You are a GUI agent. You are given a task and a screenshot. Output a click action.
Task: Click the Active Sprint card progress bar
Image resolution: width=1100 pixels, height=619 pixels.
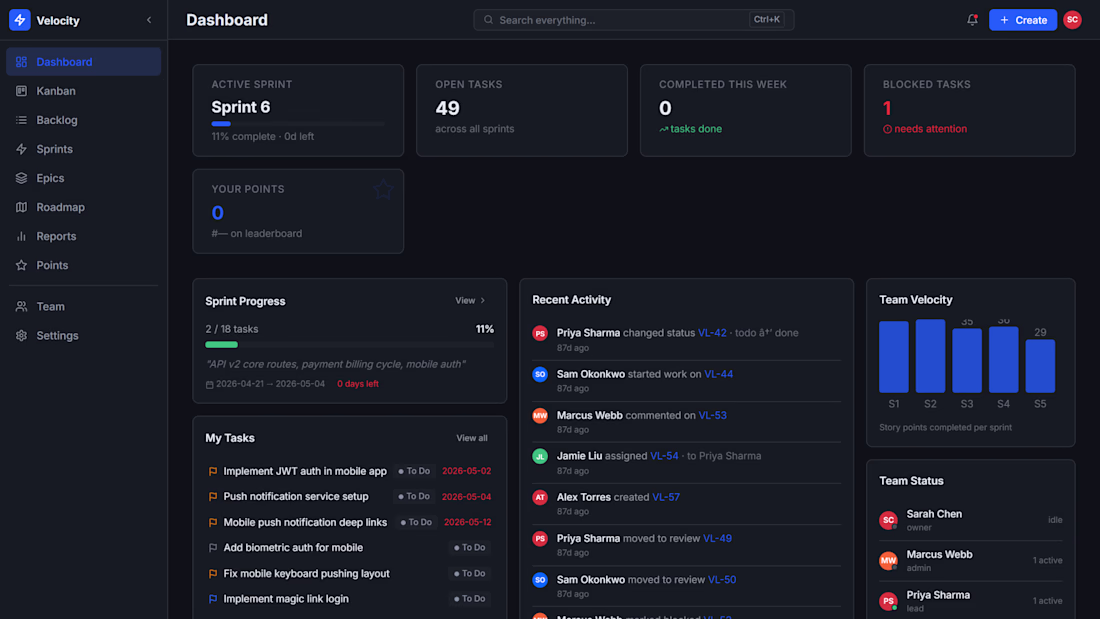coord(298,124)
